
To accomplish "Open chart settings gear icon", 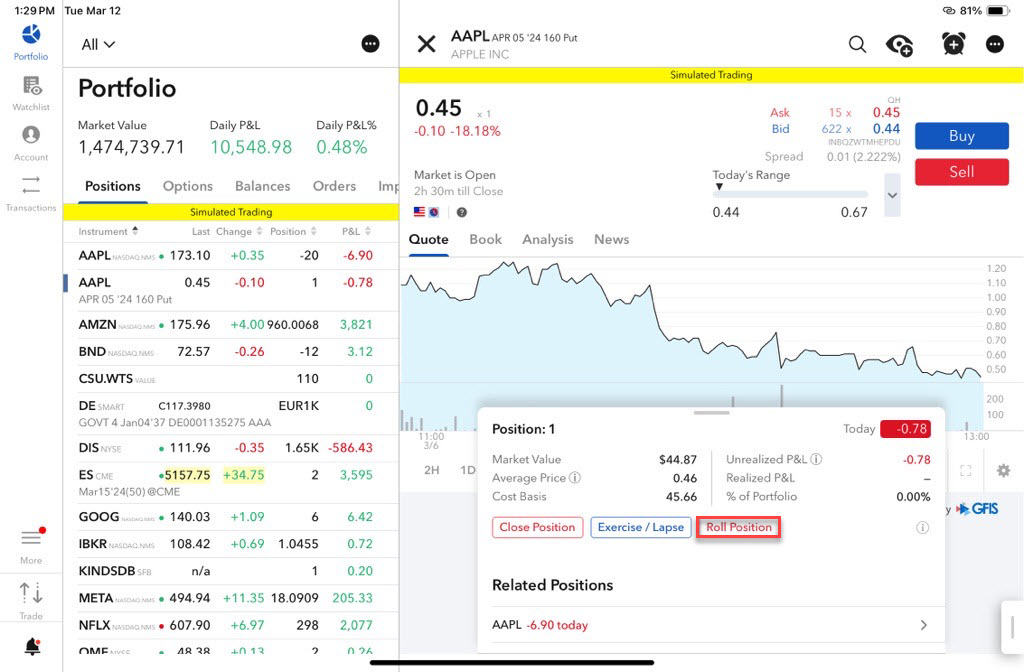I will click(1003, 470).
